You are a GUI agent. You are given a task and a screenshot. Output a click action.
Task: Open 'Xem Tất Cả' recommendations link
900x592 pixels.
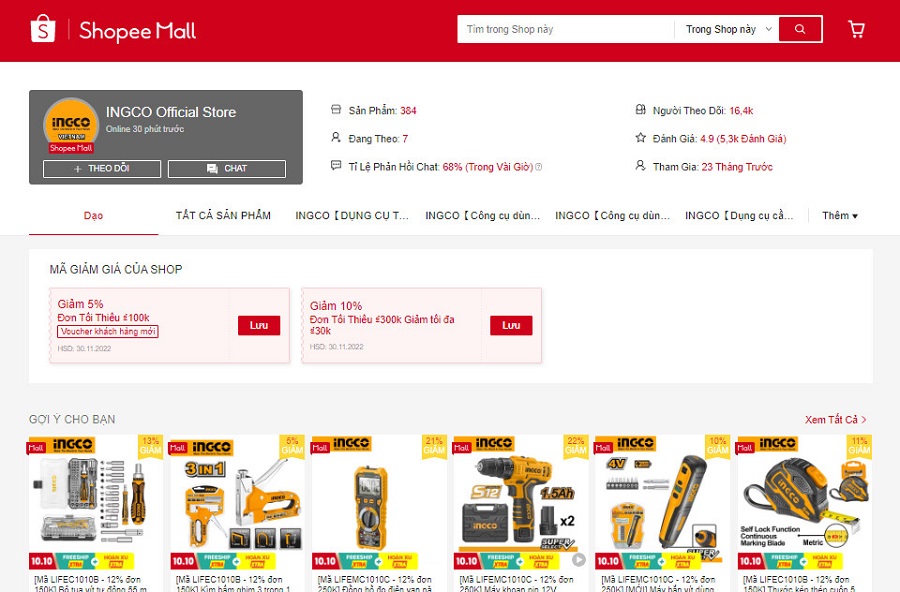[x=835, y=420]
